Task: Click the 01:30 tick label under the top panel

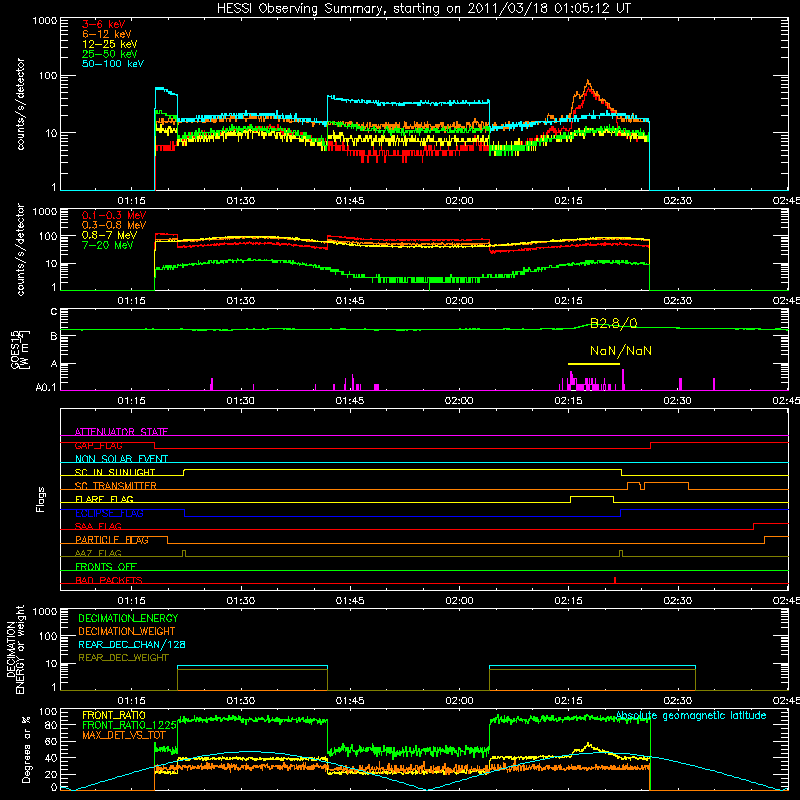Action: pos(240,201)
